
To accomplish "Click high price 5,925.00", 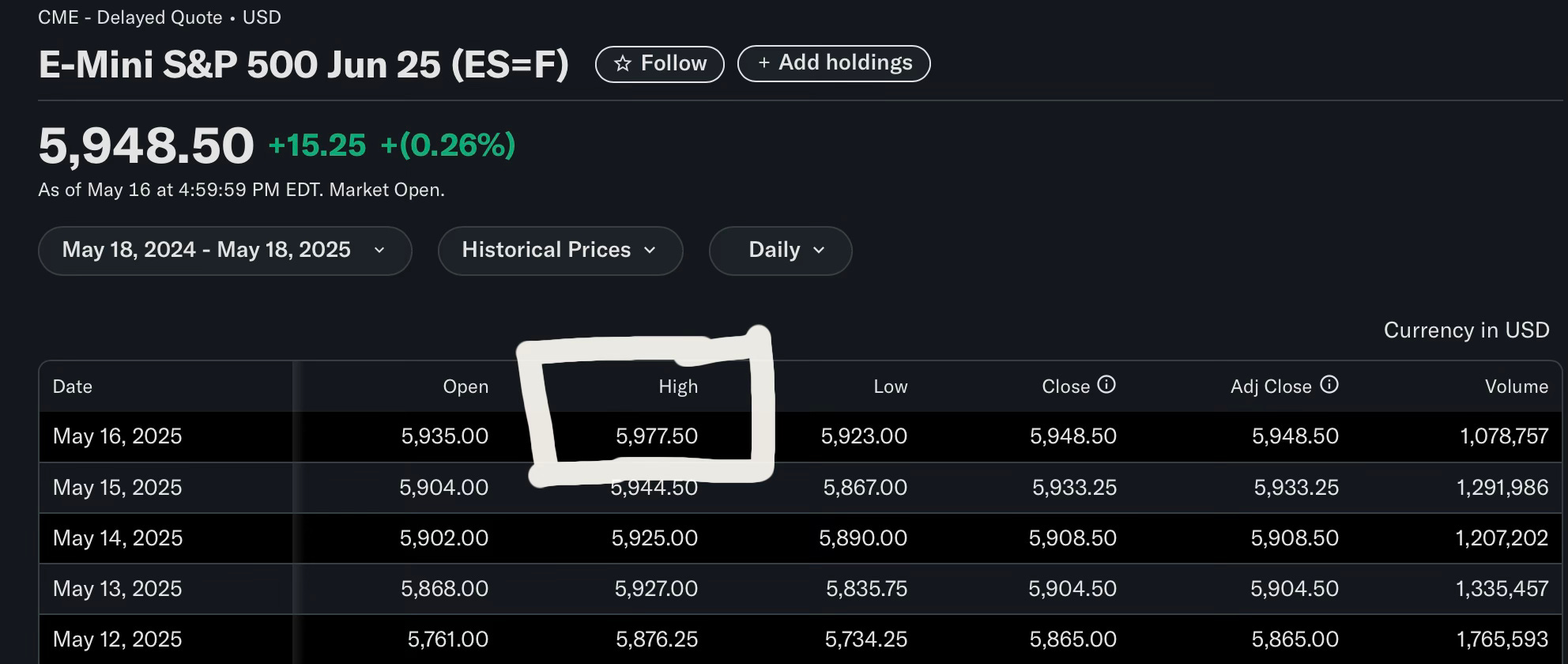I will pos(654,538).
